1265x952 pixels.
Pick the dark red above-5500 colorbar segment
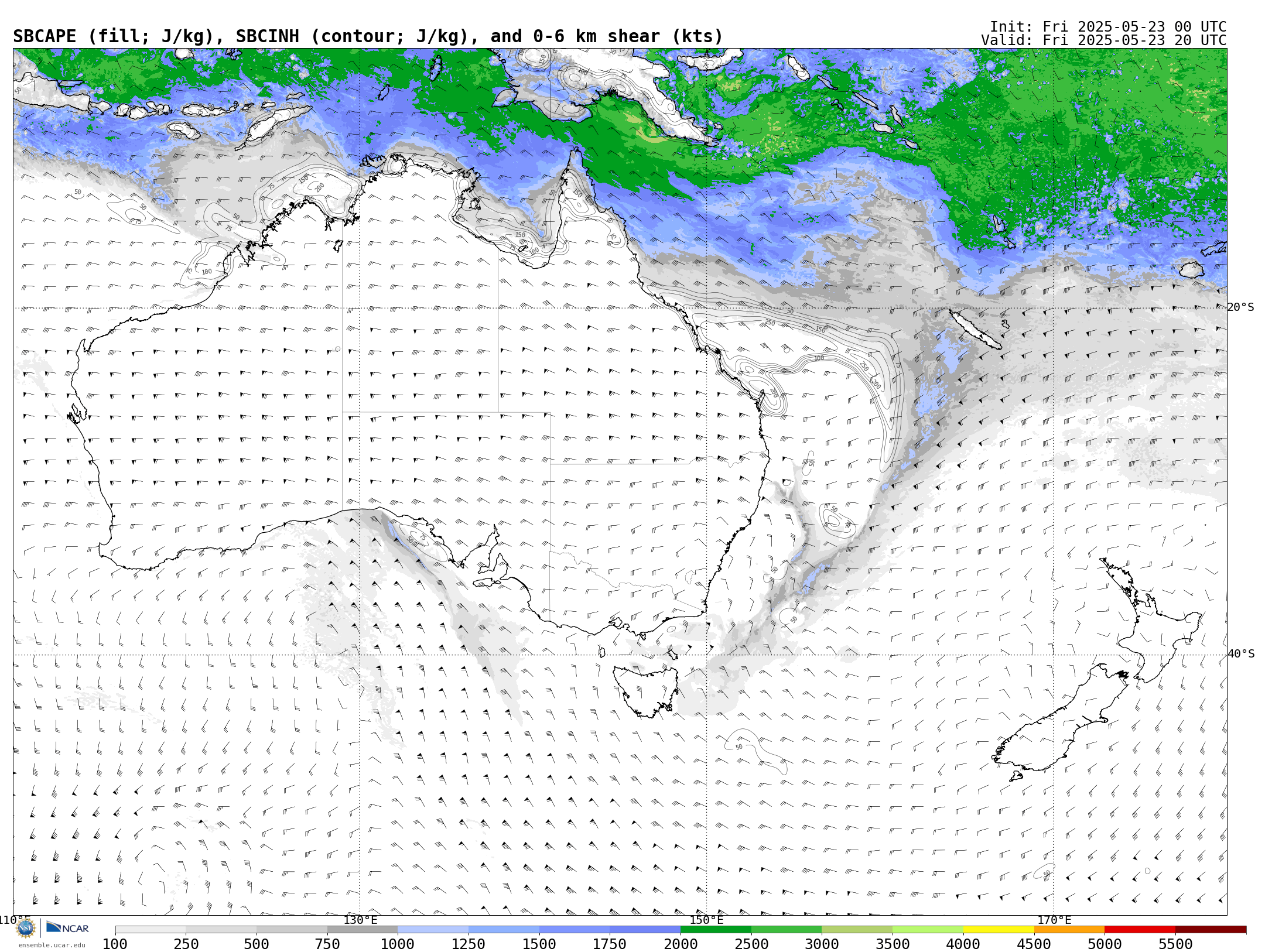pos(1211,930)
